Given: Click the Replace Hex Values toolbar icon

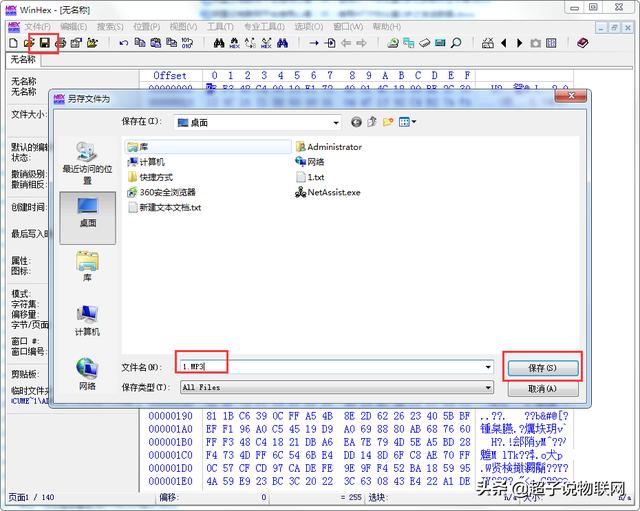Looking at the screenshot, I should (x=266, y=43).
